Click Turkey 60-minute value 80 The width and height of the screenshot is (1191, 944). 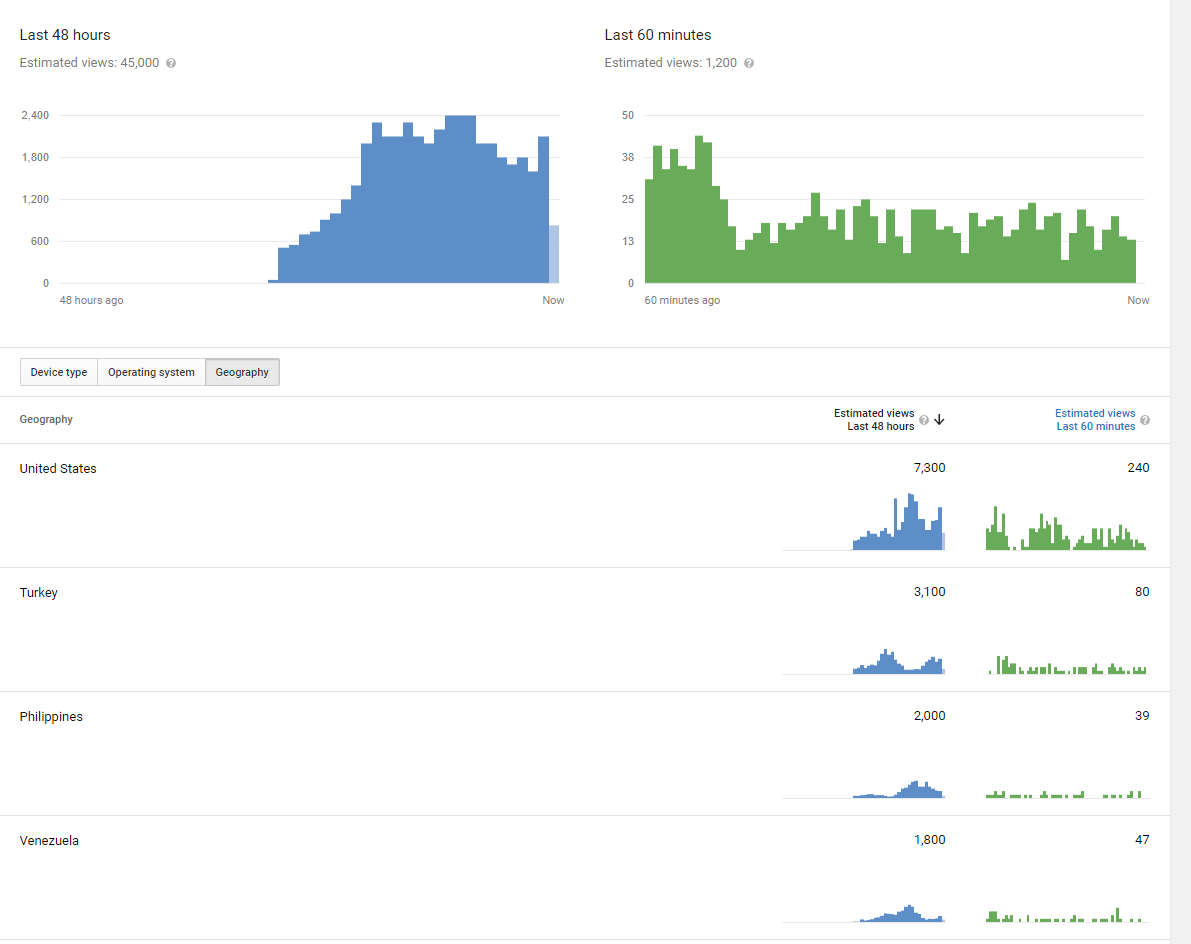pos(1142,592)
